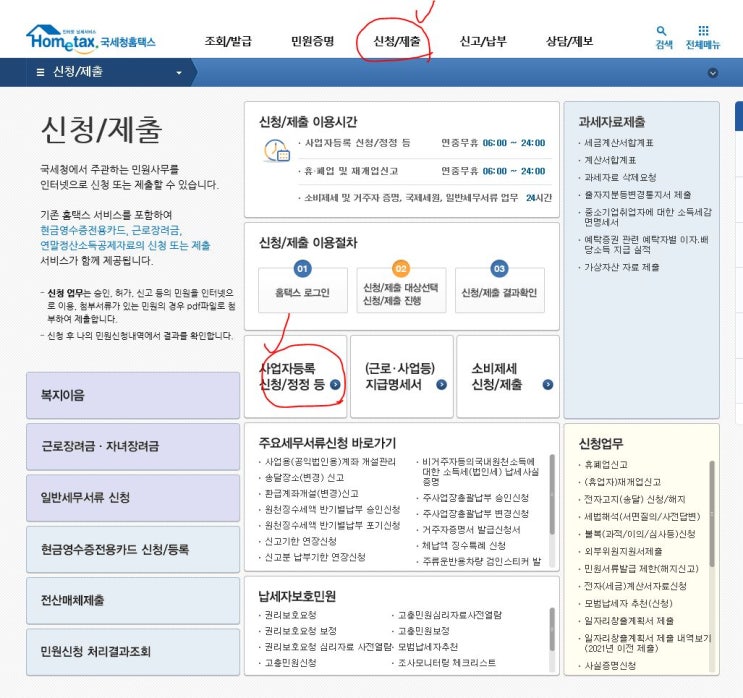Open 조사모니터링 체크리스트 link

[x=447, y=662]
